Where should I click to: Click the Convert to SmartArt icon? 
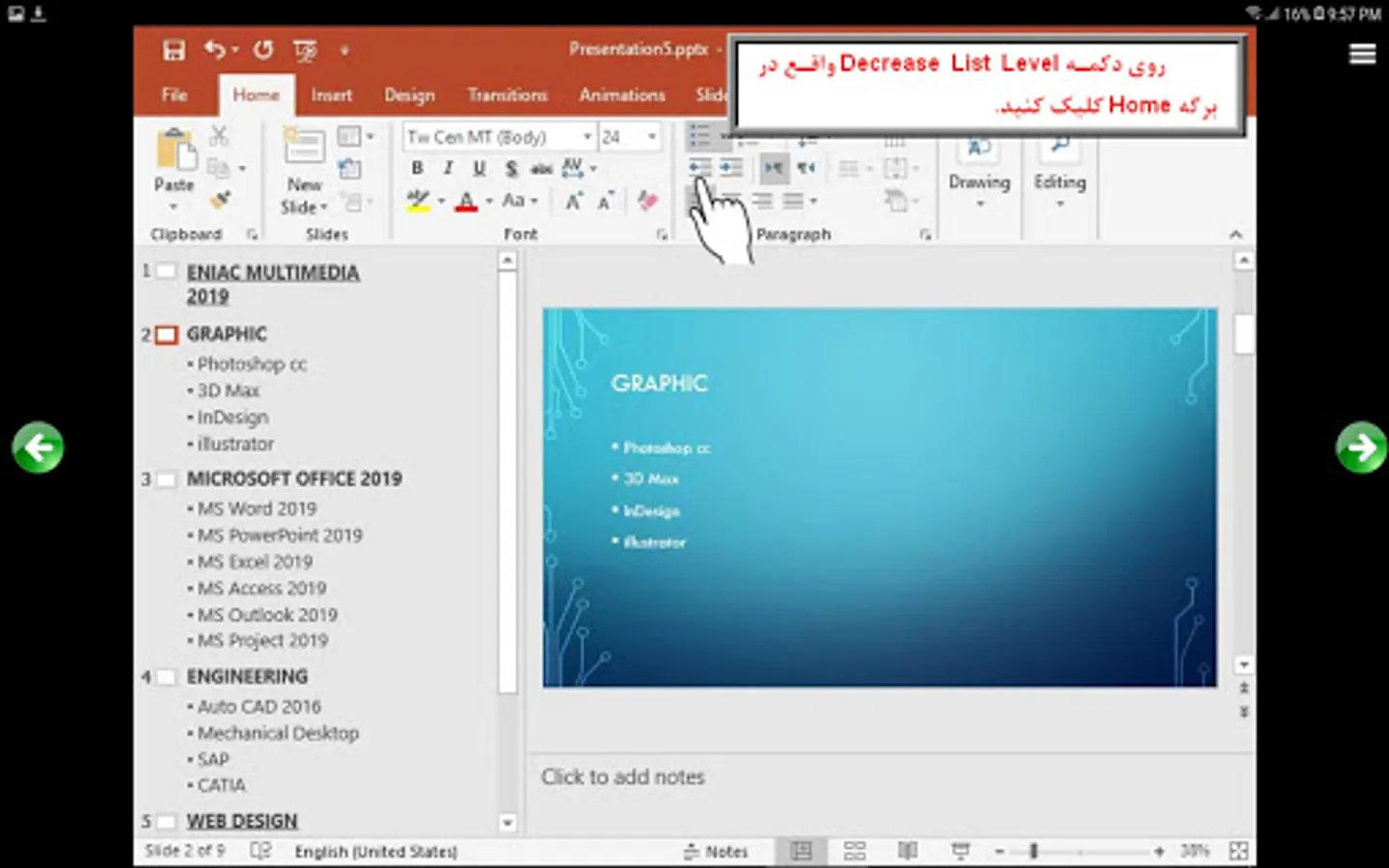[x=898, y=201]
